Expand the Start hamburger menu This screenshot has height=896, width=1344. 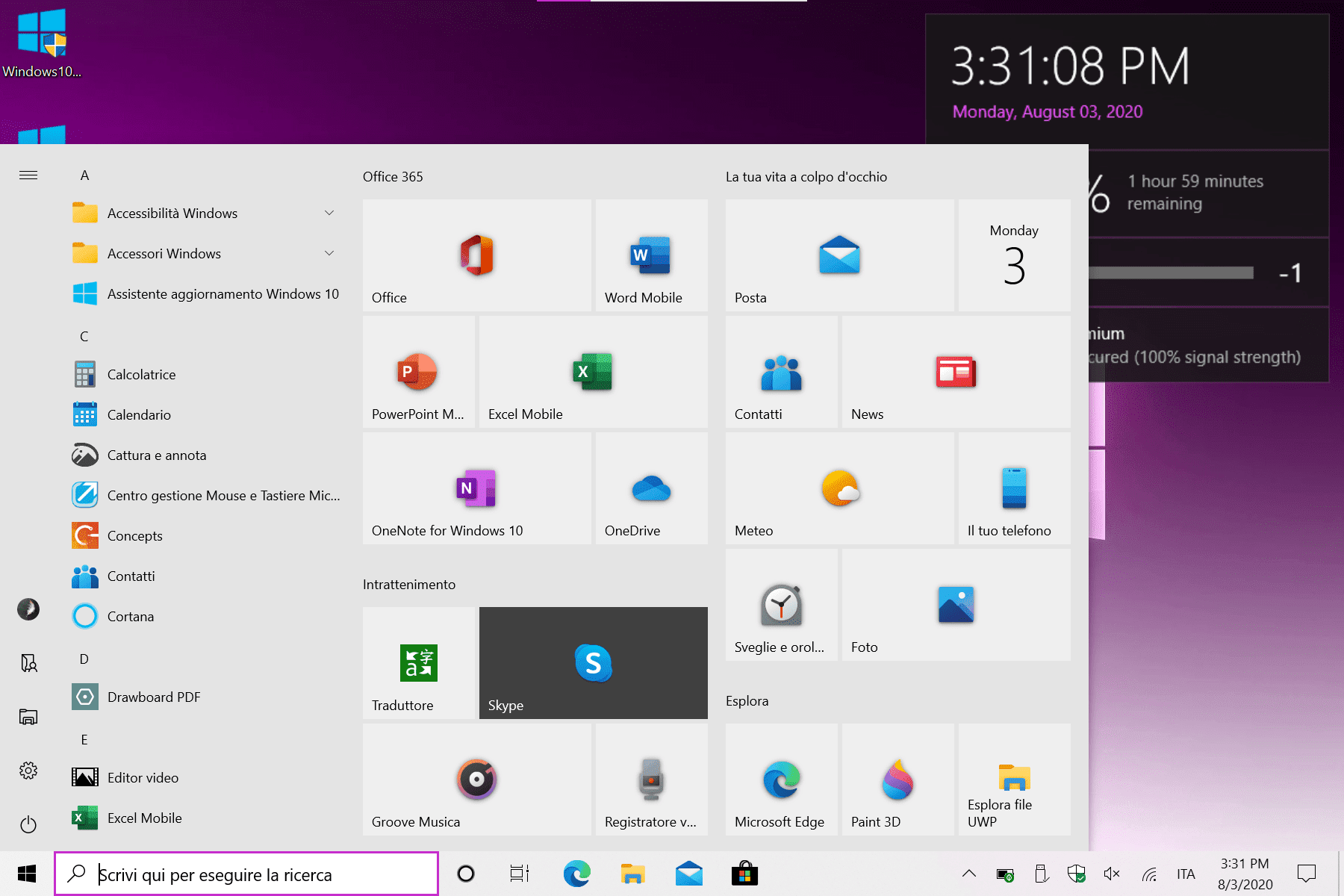pos(28,175)
